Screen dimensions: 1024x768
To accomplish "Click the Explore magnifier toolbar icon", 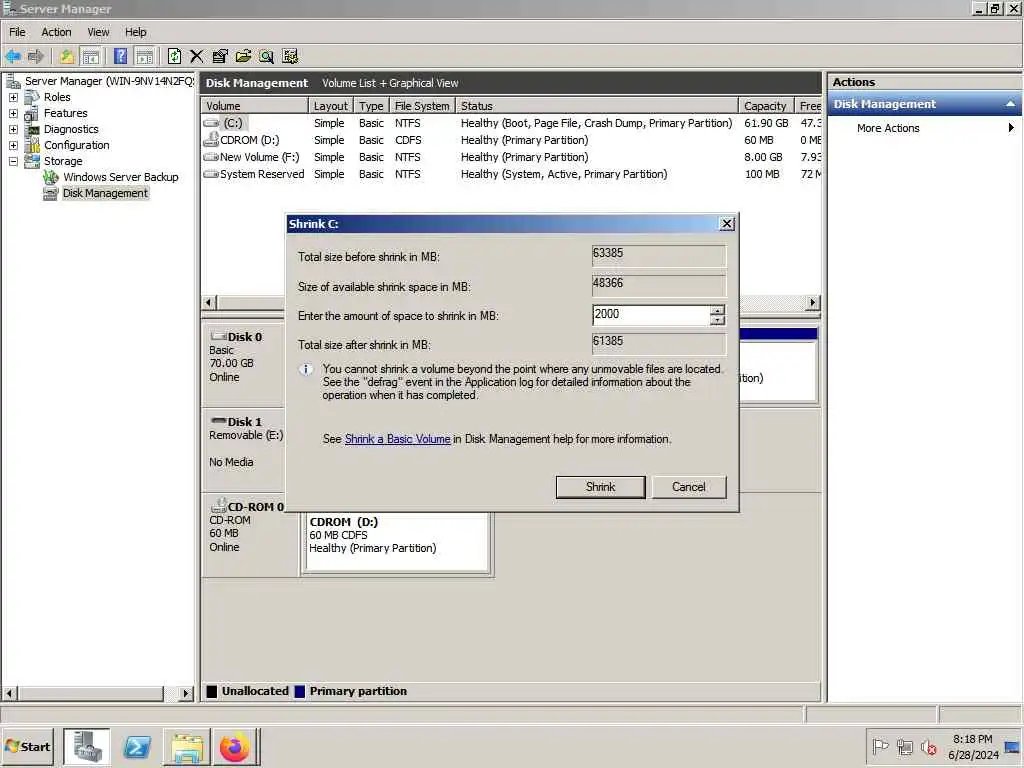I will pyautogui.click(x=266, y=56).
